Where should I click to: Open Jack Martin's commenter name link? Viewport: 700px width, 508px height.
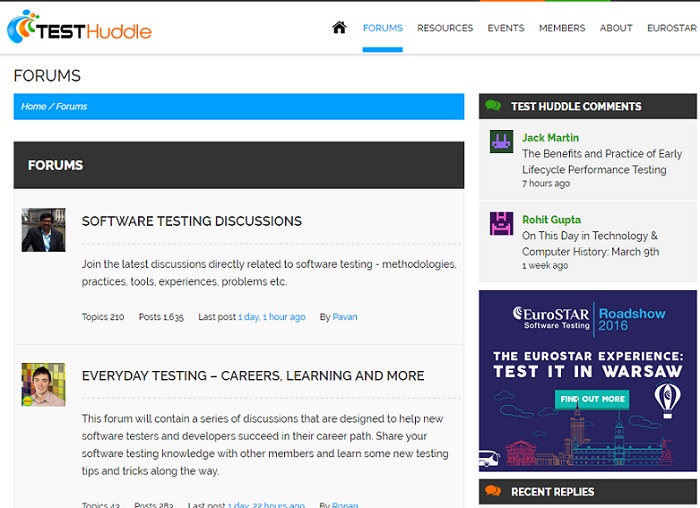550,138
